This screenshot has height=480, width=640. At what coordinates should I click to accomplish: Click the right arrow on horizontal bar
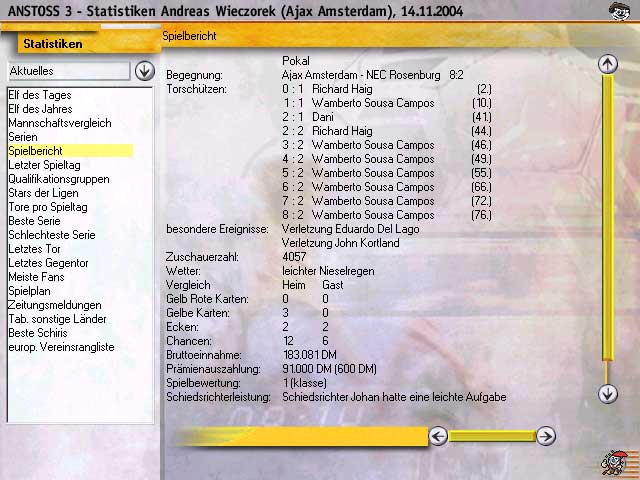(545, 435)
